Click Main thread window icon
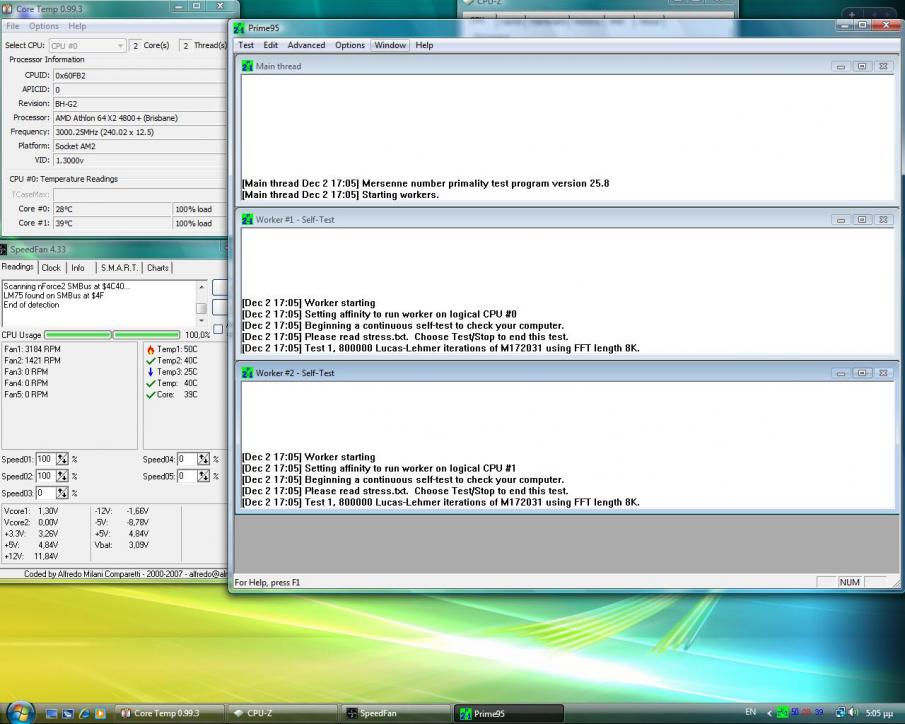This screenshot has width=905, height=724. [247, 66]
